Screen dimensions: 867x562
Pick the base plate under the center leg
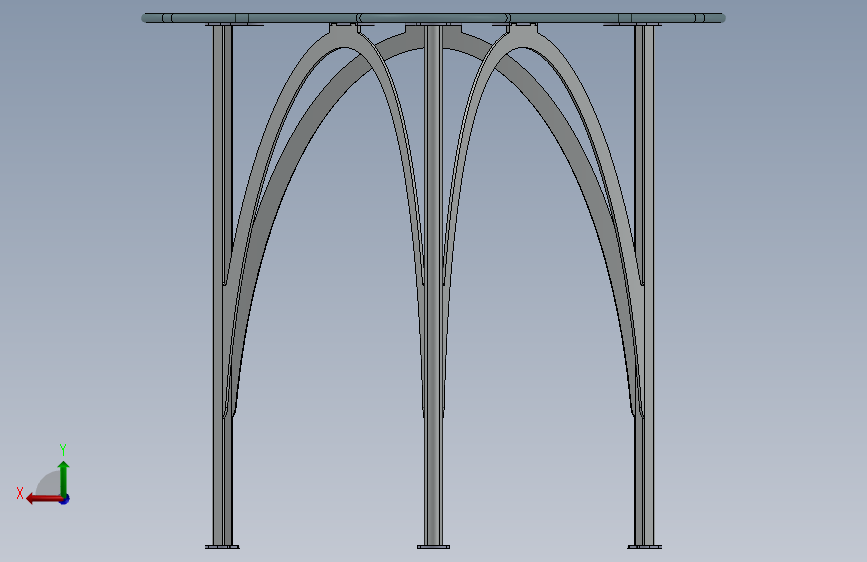coord(433,547)
